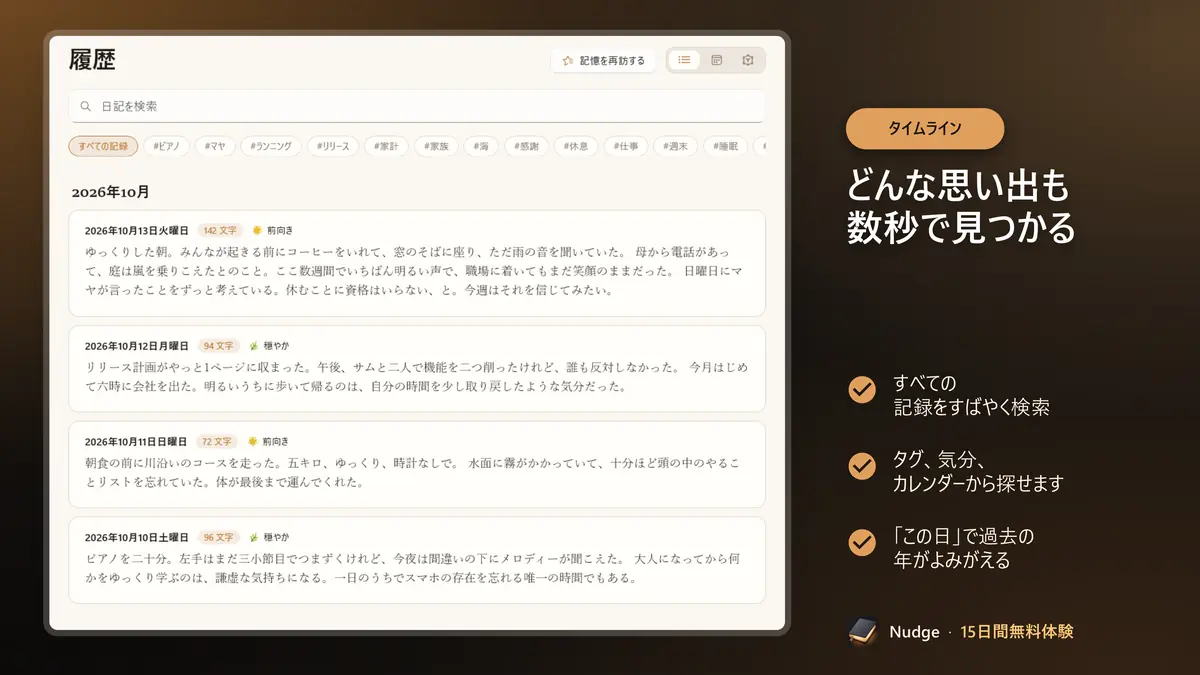The width and height of the screenshot is (1200, 675).
Task: Filter by the #ランニング tag
Action: click(271, 146)
